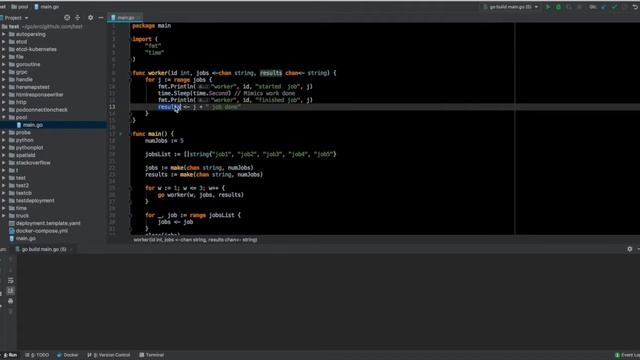
Task: Open docker-compose.yml file
Action: 41,231
